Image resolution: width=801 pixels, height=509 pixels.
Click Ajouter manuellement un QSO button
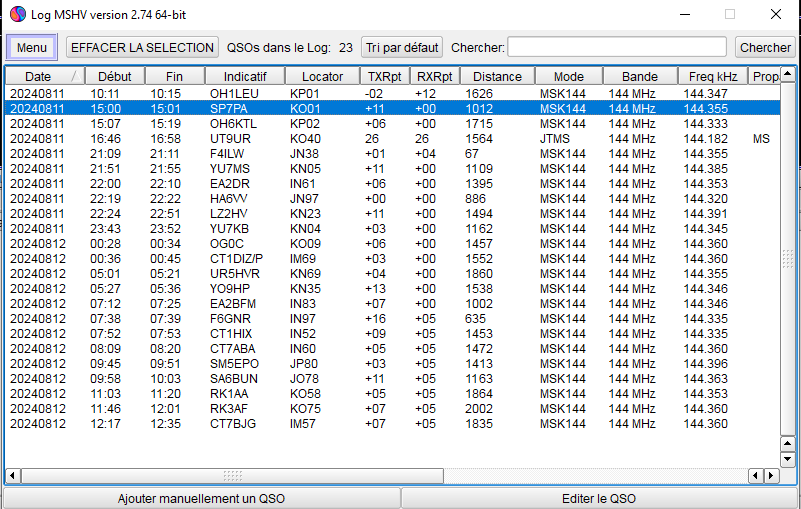point(201,498)
